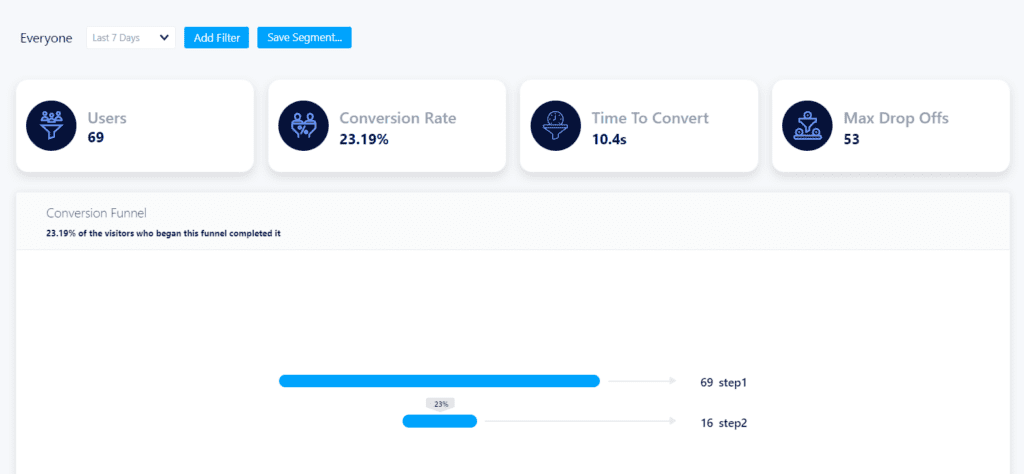
Task: Click the Max Drop Offs icon
Action: click(x=807, y=126)
